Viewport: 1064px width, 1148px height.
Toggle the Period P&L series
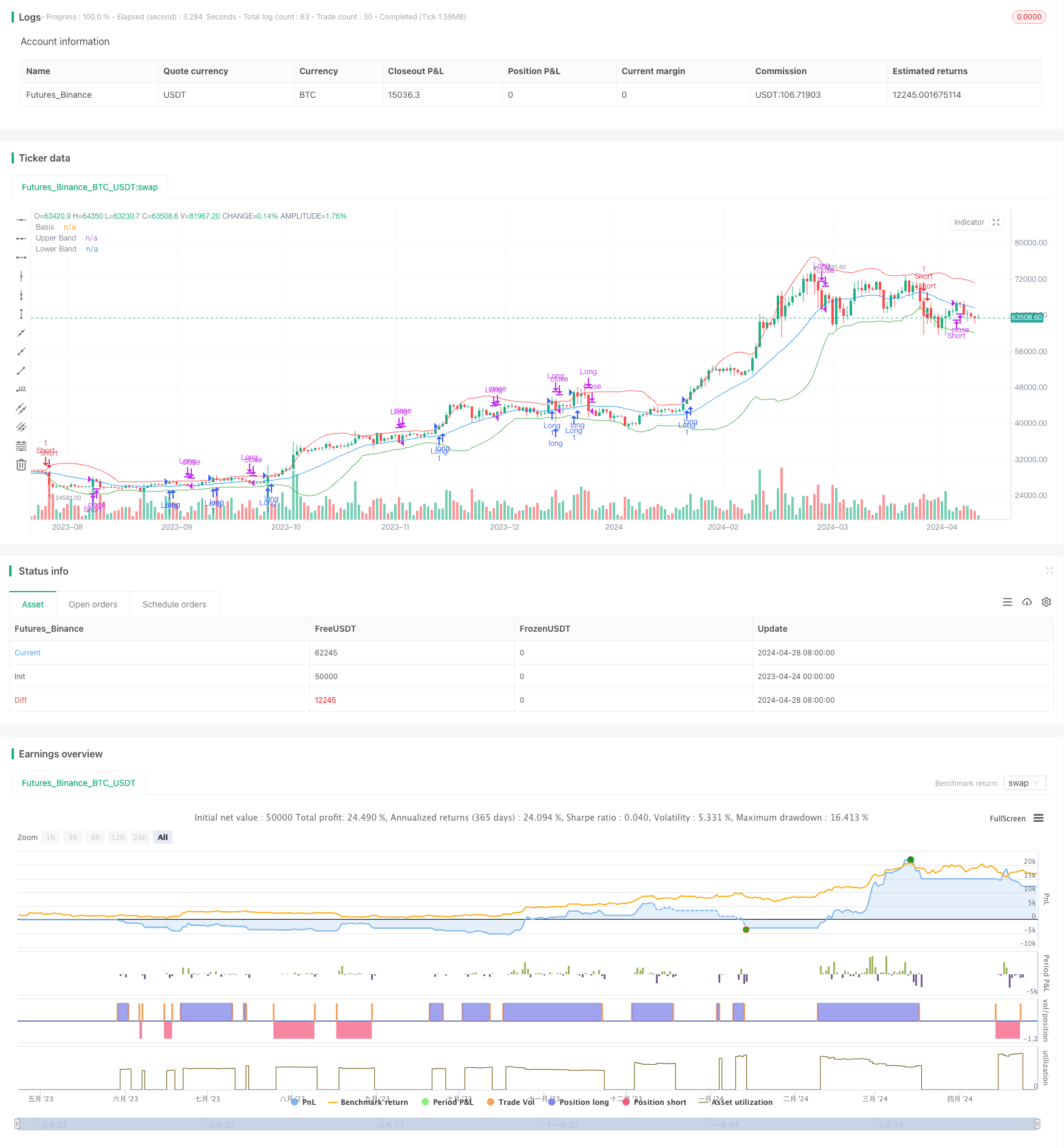(x=448, y=1102)
